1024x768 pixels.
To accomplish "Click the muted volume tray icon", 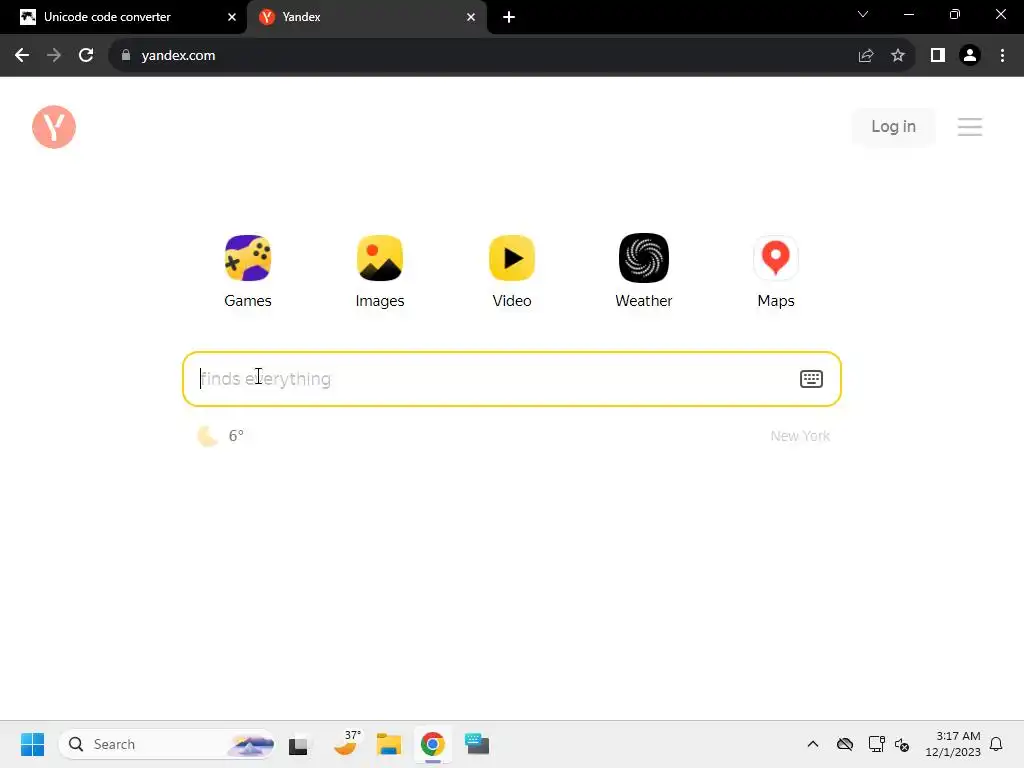I will coord(902,744).
